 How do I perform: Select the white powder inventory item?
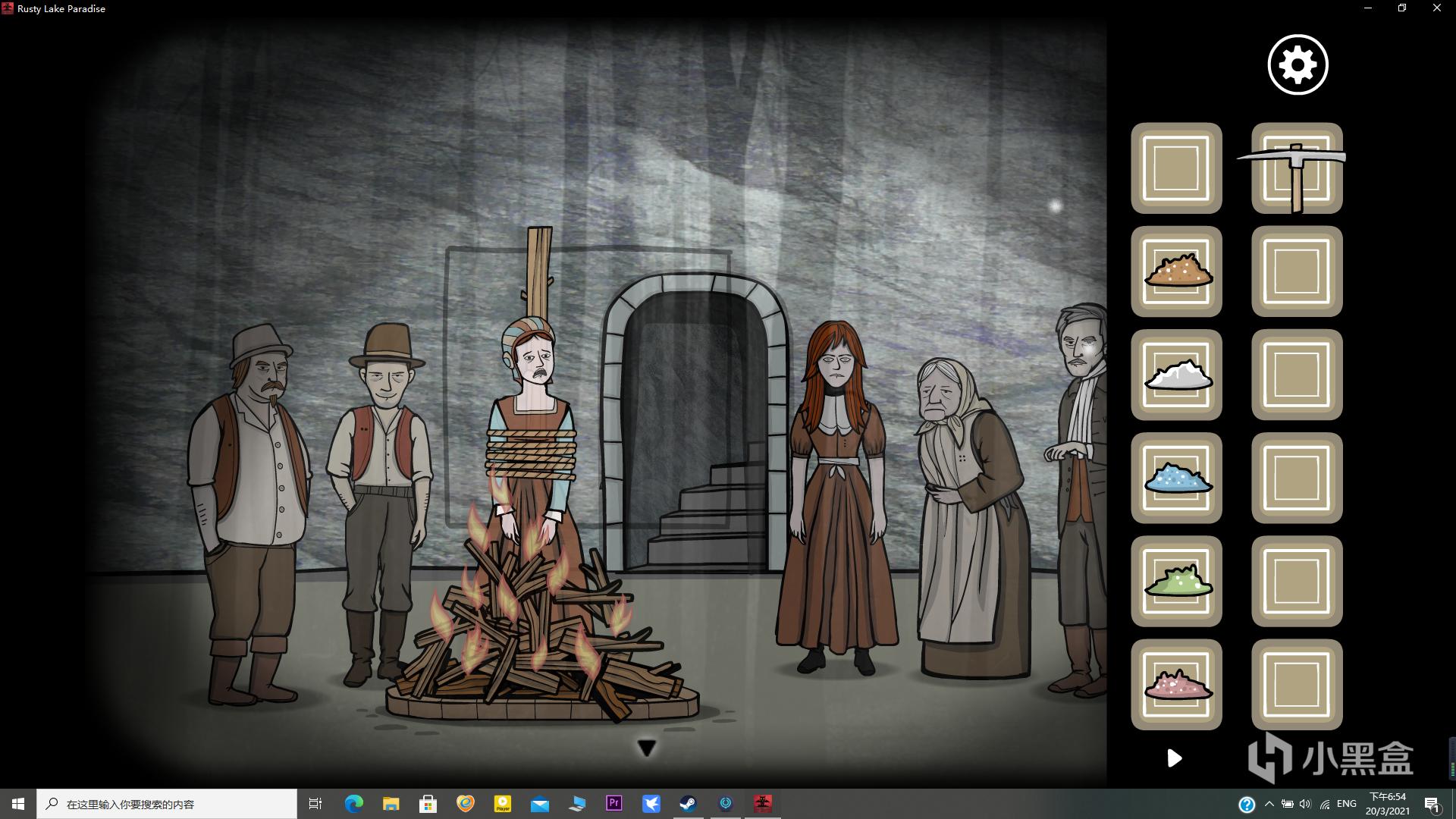click(x=1177, y=375)
